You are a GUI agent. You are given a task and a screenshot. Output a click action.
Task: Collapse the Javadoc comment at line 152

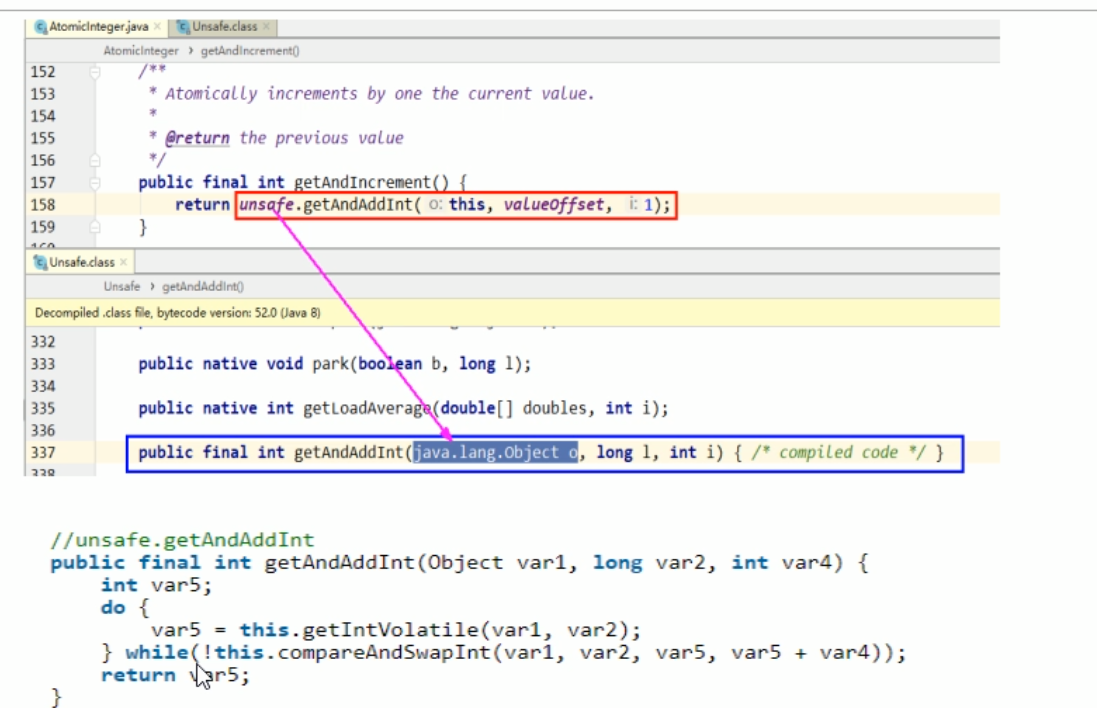(94, 71)
